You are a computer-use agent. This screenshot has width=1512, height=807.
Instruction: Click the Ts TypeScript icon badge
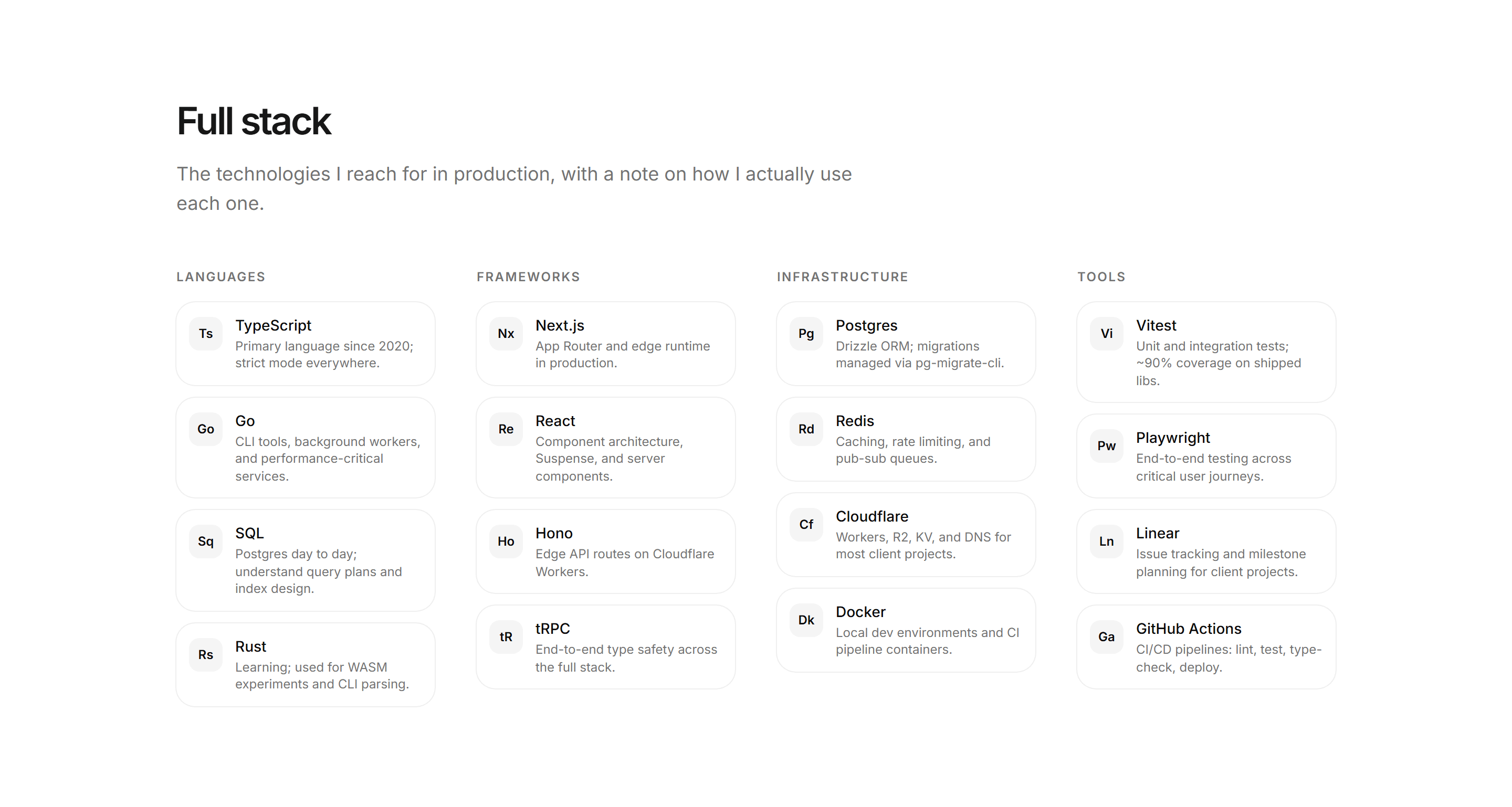click(x=205, y=334)
